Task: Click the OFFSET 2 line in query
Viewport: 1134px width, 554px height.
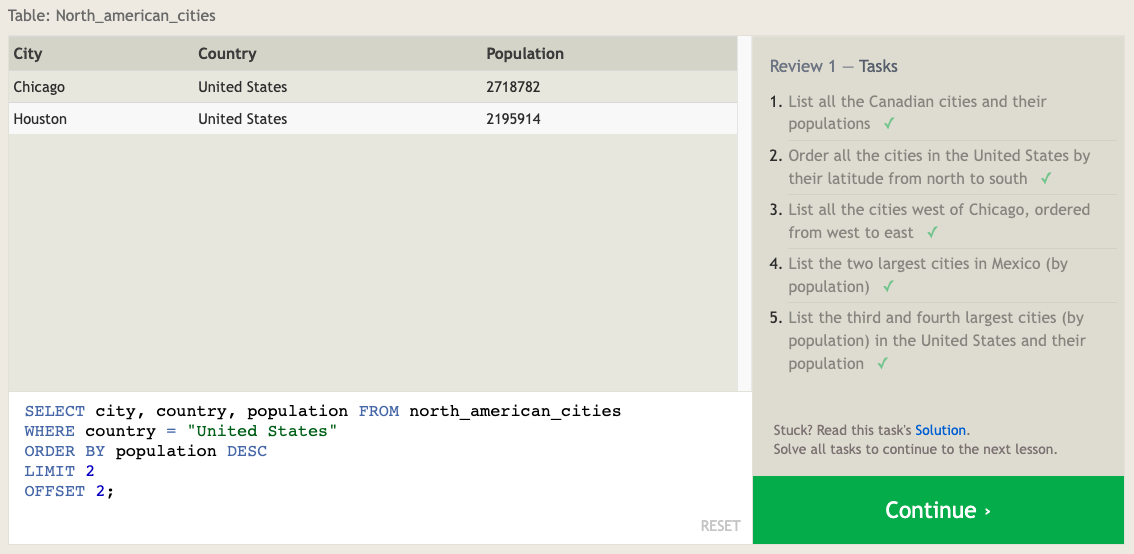Action: pos(69,492)
